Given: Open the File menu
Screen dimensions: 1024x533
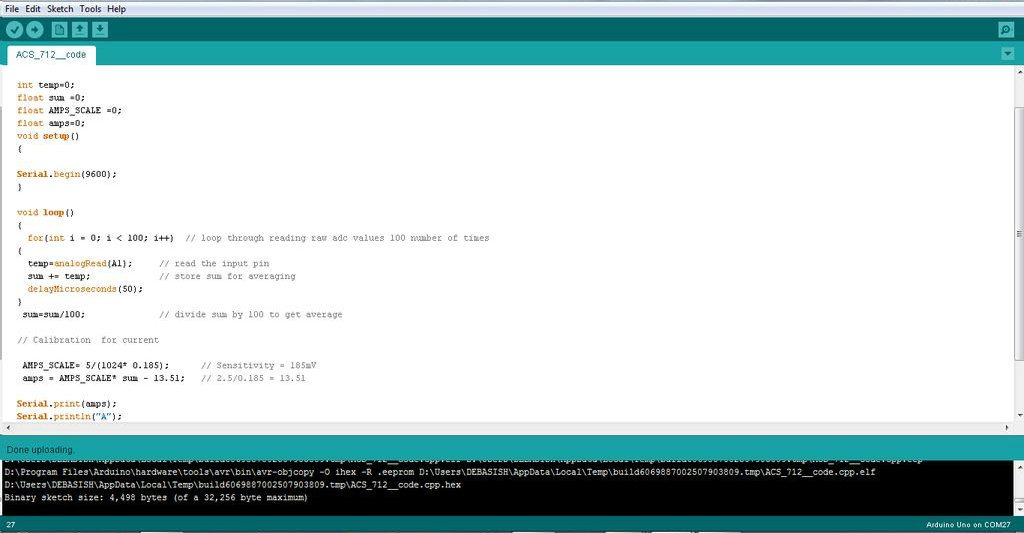Looking at the screenshot, I should tap(12, 8).
